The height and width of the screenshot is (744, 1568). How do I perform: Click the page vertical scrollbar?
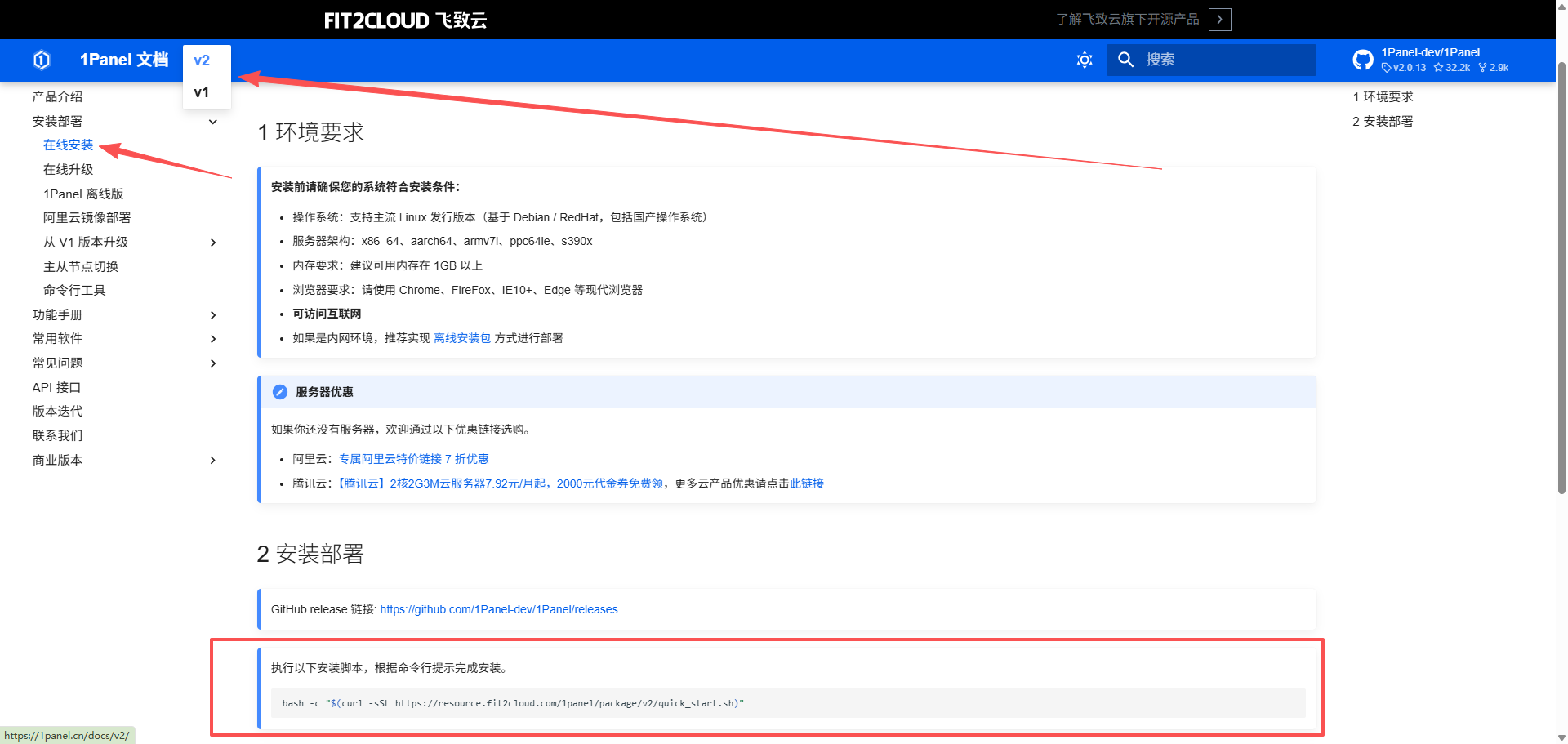(x=1561, y=327)
